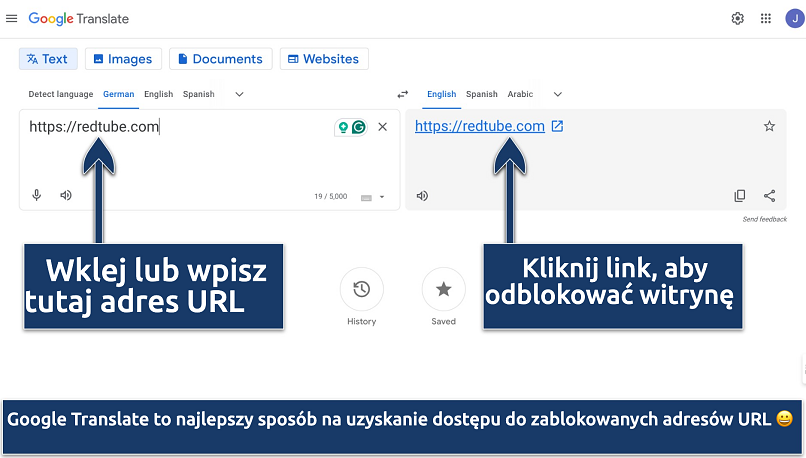Listen to the source text
Image resolution: width=806 pixels, height=458 pixels.
(66, 195)
